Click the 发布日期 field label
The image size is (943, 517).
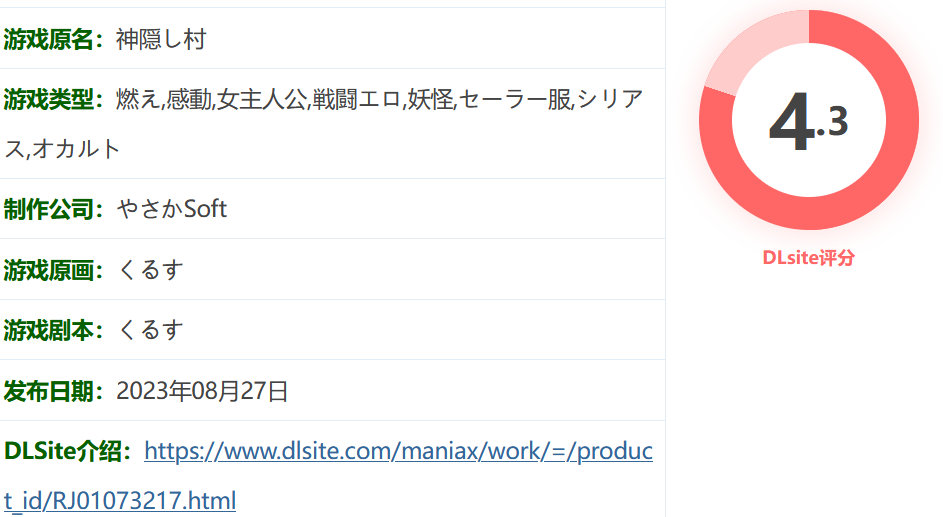[x=52, y=391]
